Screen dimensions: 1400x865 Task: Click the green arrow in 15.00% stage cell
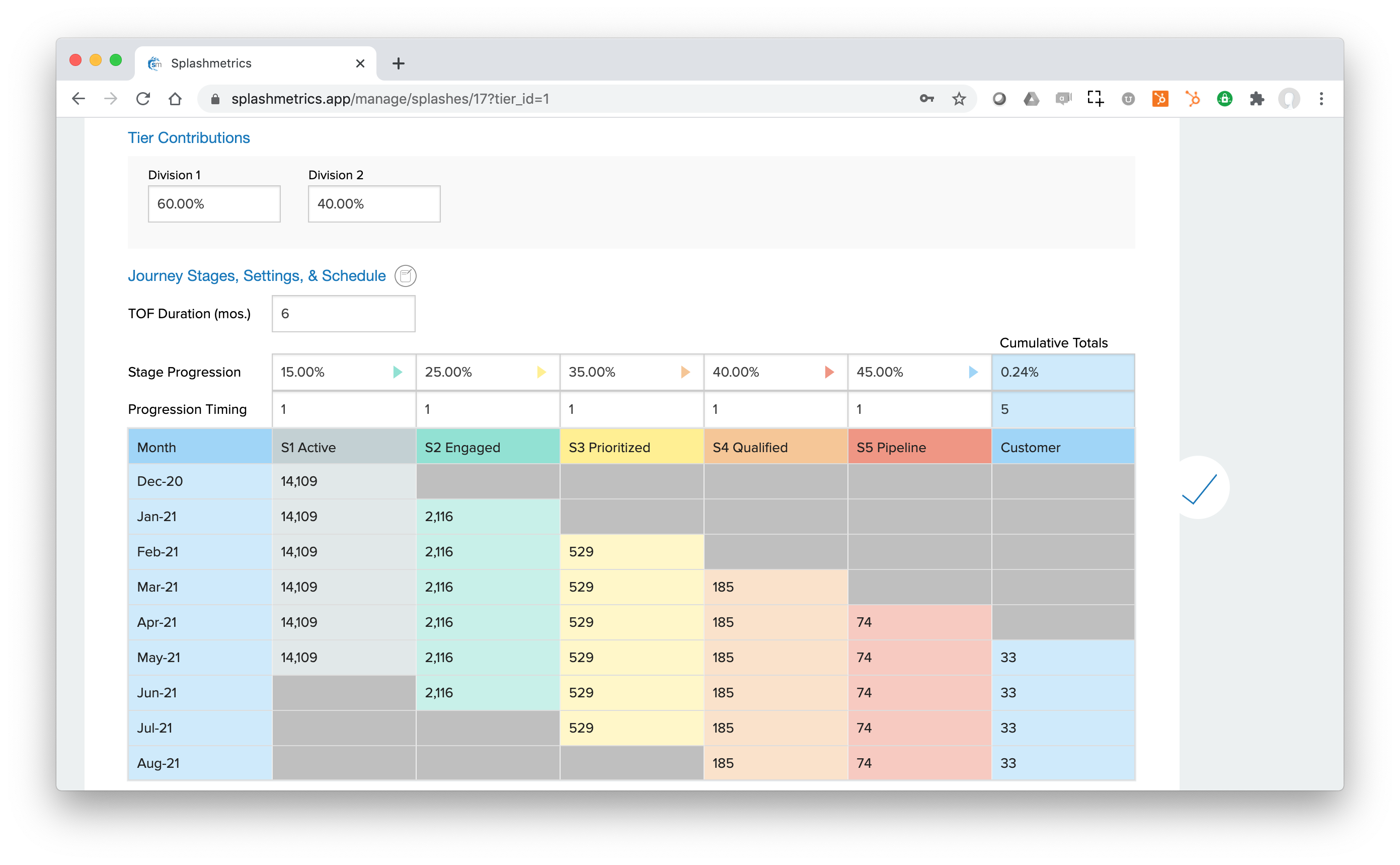click(x=398, y=373)
